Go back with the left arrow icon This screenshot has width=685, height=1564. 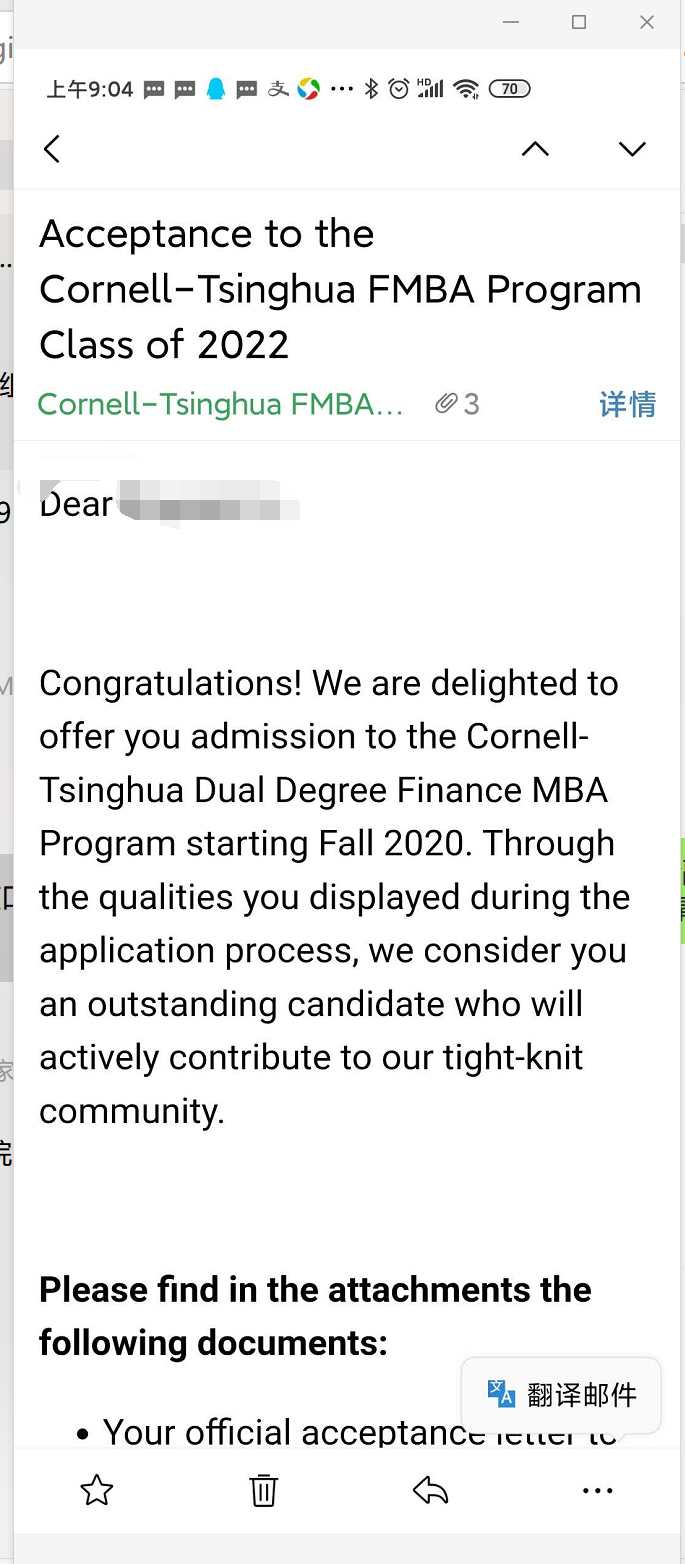pos(52,149)
